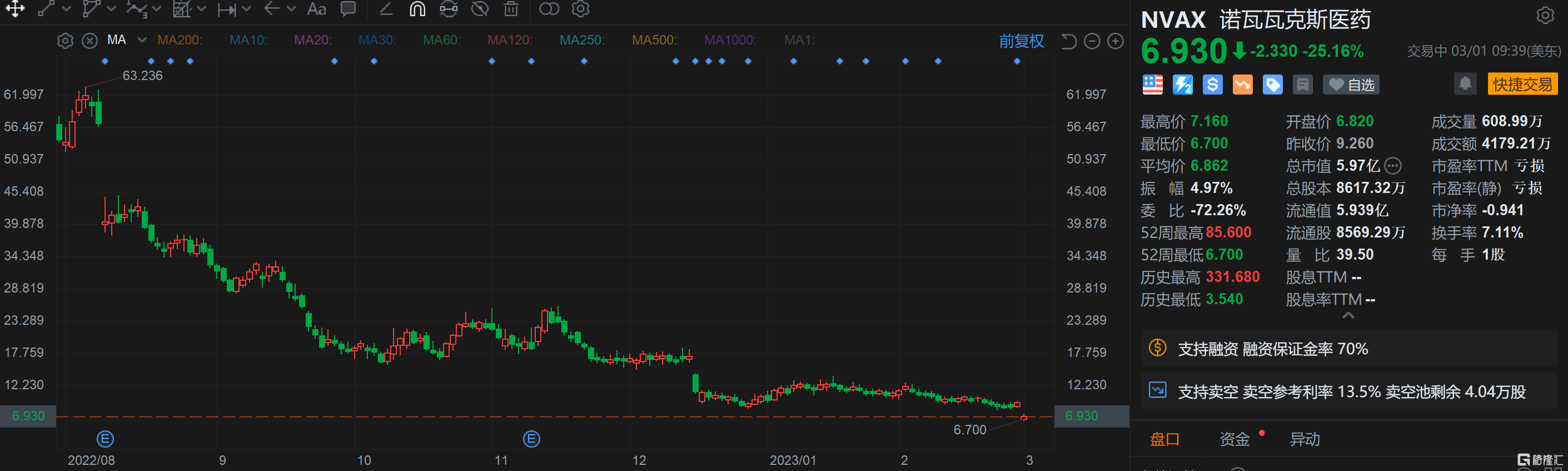The width and height of the screenshot is (1568, 471).
Task: Click the earnings E marker near 2022/08
Action: click(105, 438)
